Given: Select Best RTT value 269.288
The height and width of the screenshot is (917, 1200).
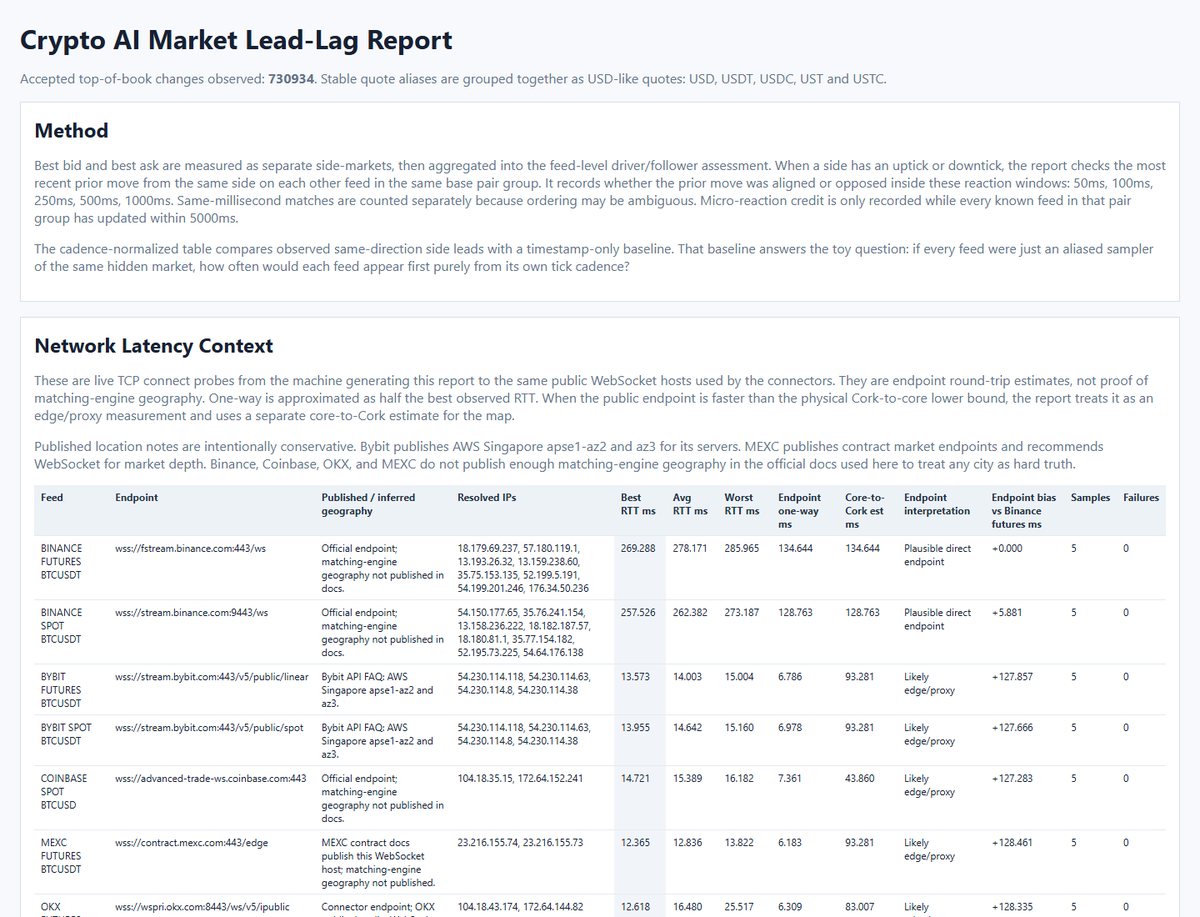Looking at the screenshot, I should [x=638, y=548].
